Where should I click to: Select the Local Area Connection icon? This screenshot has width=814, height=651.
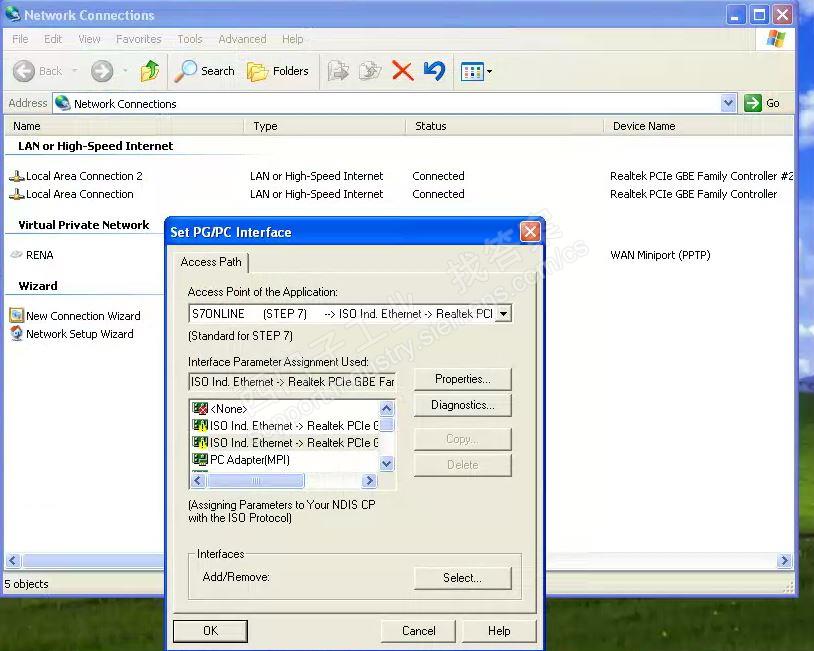pos(17,195)
